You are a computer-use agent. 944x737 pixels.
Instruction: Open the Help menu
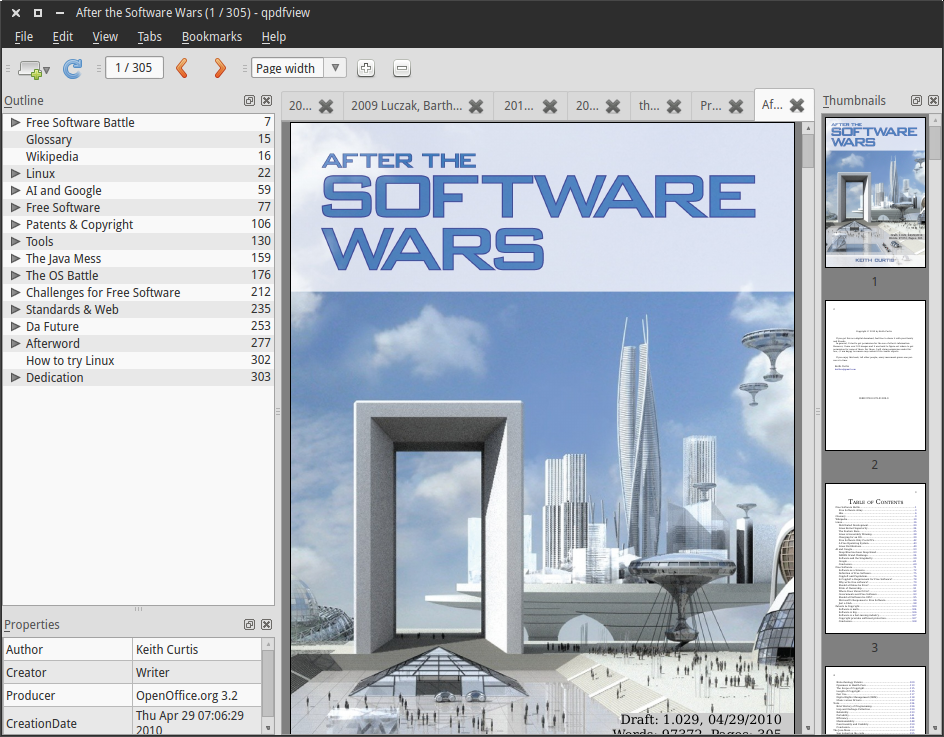pyautogui.click(x=273, y=37)
